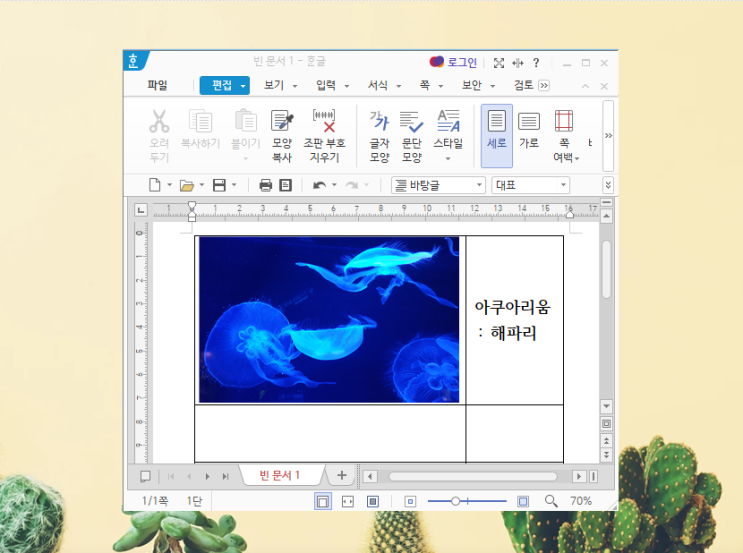Click the zoom magnifier icon
This screenshot has height=553, width=743.
(x=551, y=501)
